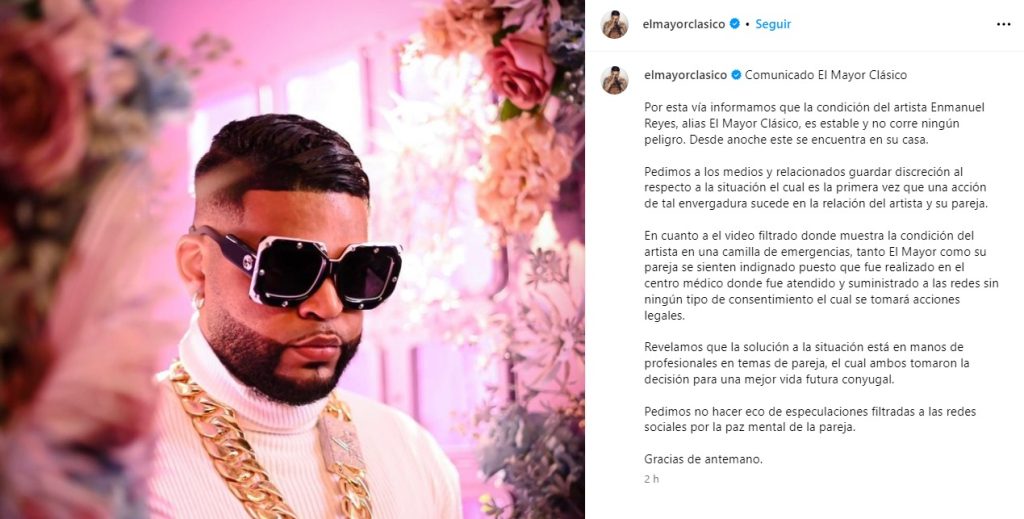The height and width of the screenshot is (519, 1024).
Task: Click the profile avatar in the post header
Action: pos(615,24)
